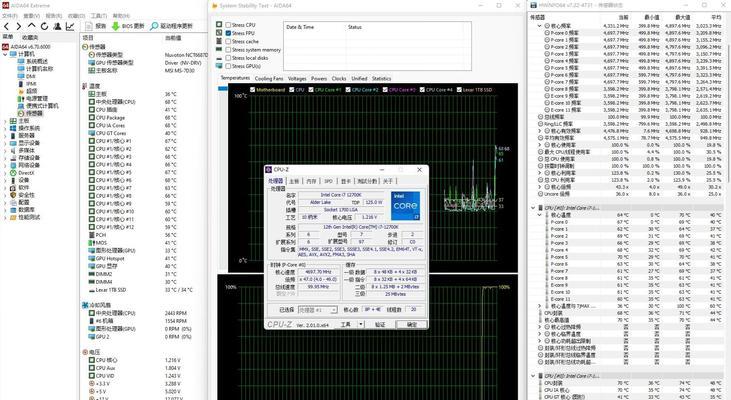Open the 工具 dropdown arrow in CPU-Z

(360, 324)
